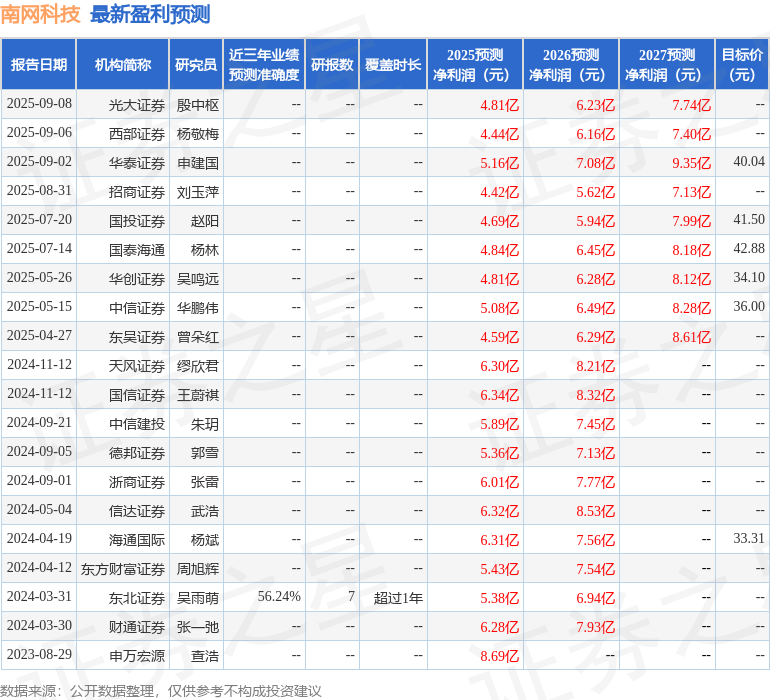770x700 pixels.
Task: Sort by 报告日期 column header
Action: tap(38, 65)
